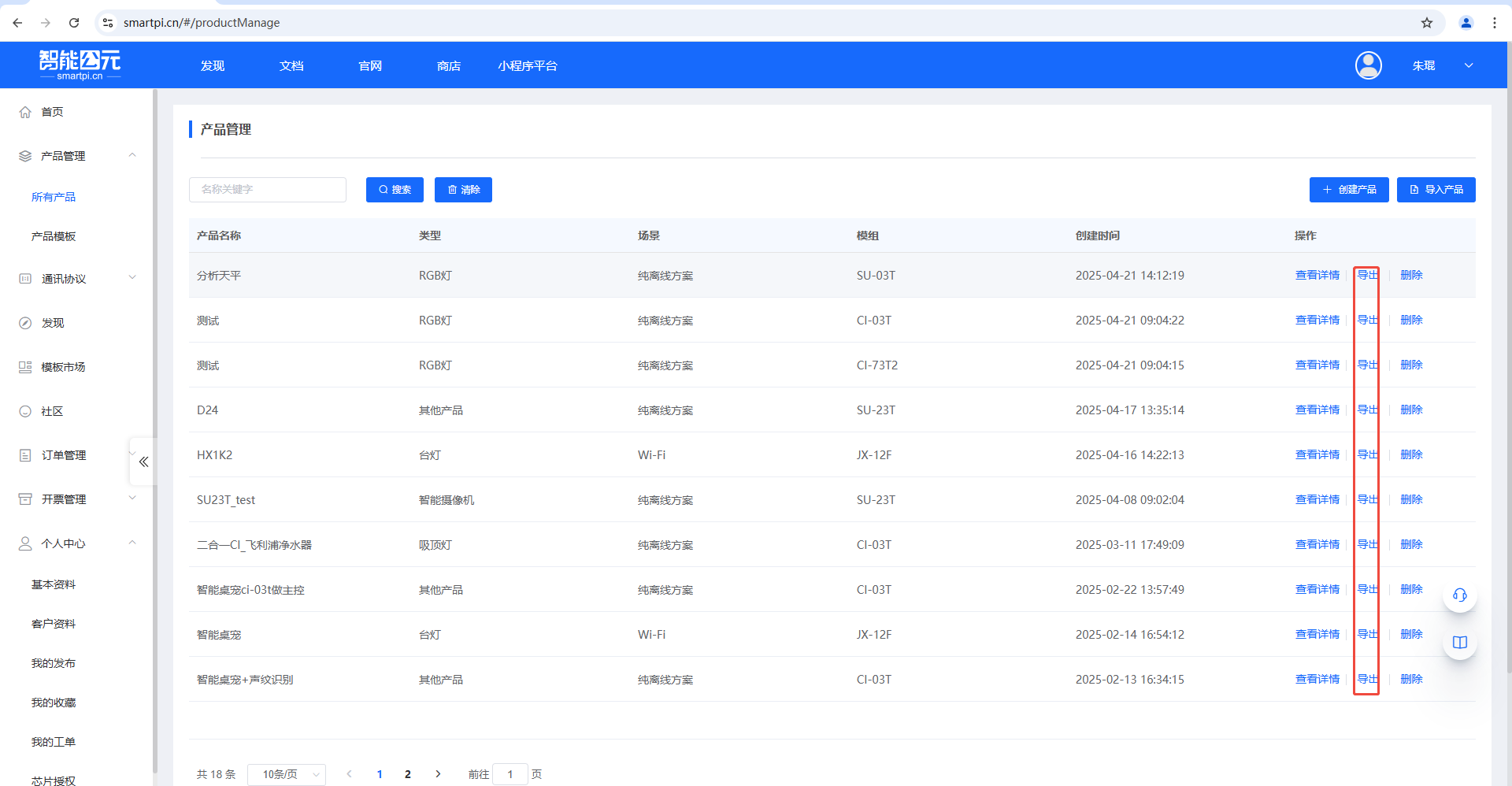The image size is (1512, 786).
Task: Reload the page in browser
Action: pyautogui.click(x=74, y=23)
